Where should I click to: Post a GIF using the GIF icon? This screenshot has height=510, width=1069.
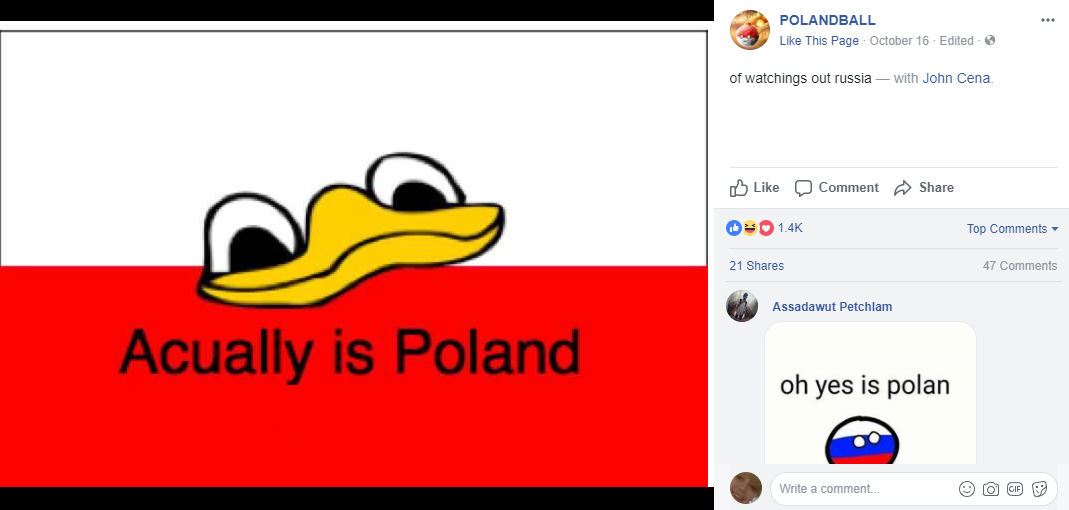(1015, 489)
